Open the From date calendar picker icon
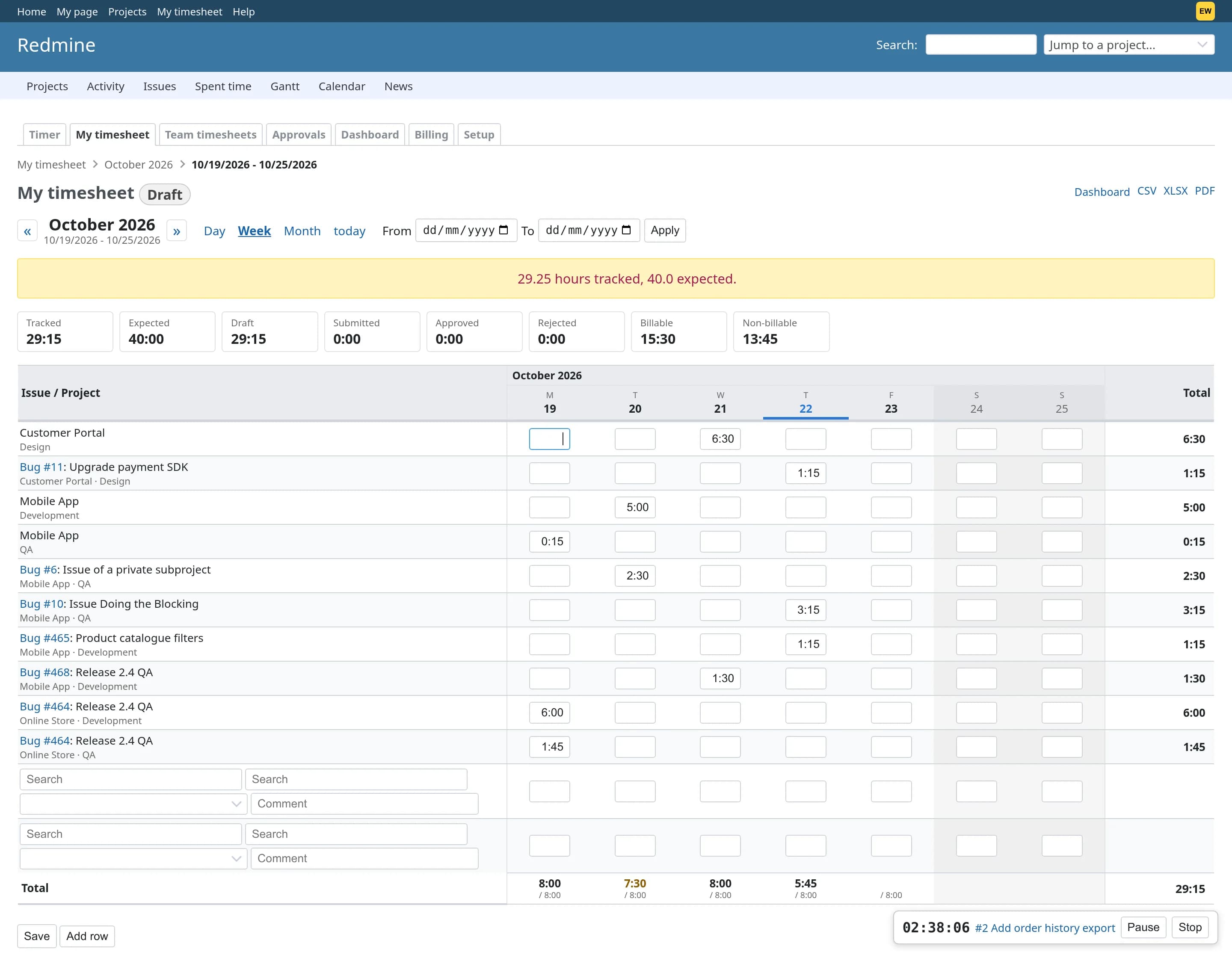The height and width of the screenshot is (958, 1232). [x=504, y=230]
